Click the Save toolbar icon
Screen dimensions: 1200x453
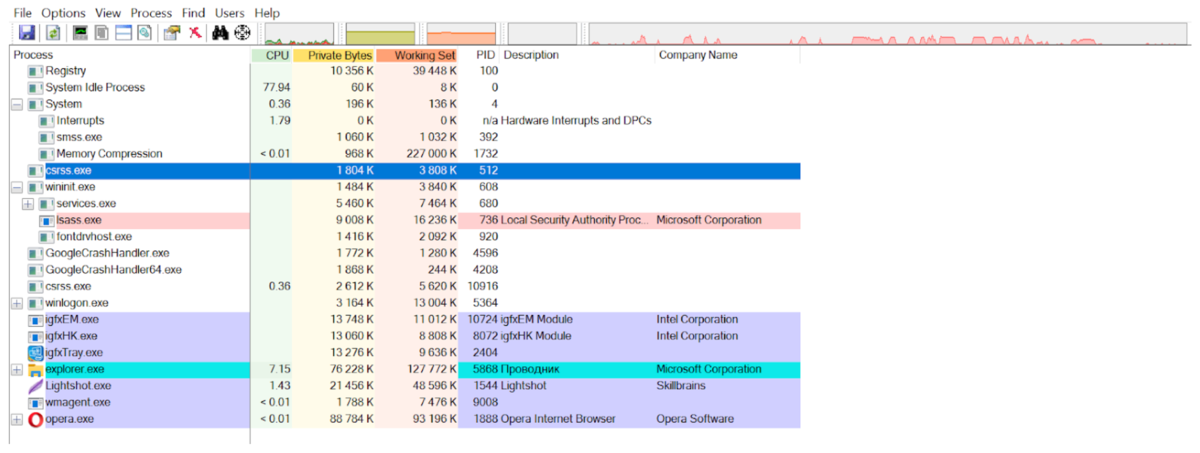(x=25, y=33)
